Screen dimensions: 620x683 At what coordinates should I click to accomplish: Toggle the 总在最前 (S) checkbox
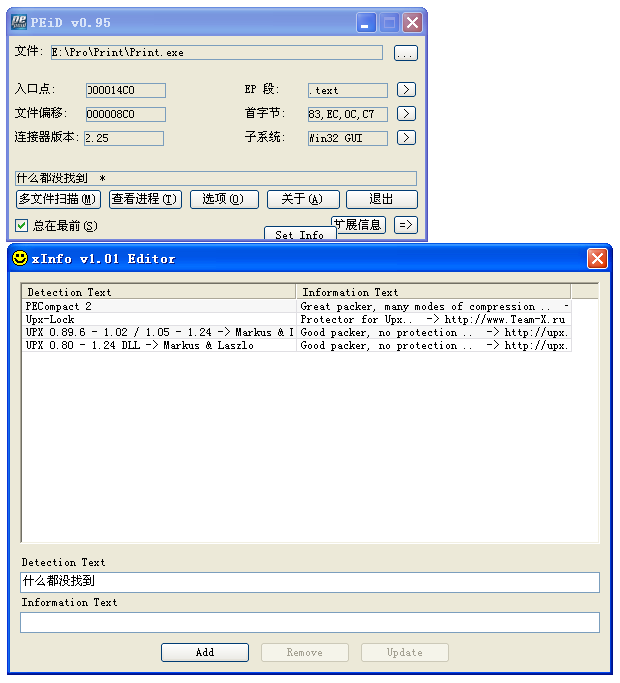click(x=21, y=225)
